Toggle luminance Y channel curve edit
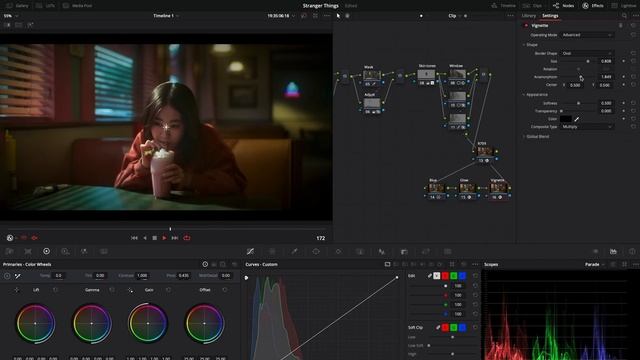Image resolution: width=640 pixels, height=360 pixels. pyautogui.click(x=437, y=276)
